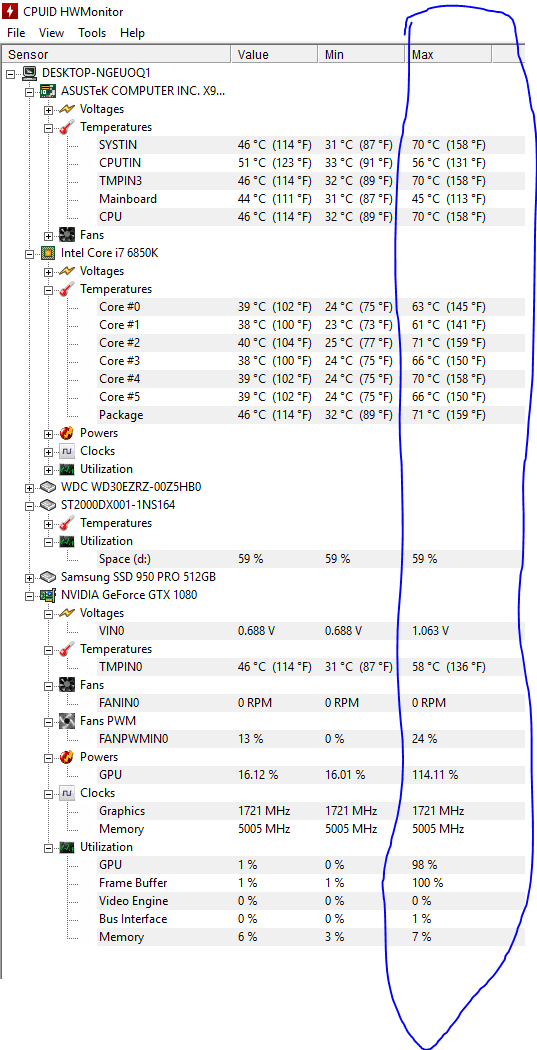Click the Sensor column header
This screenshot has height=1050, width=537.
click(x=117, y=54)
